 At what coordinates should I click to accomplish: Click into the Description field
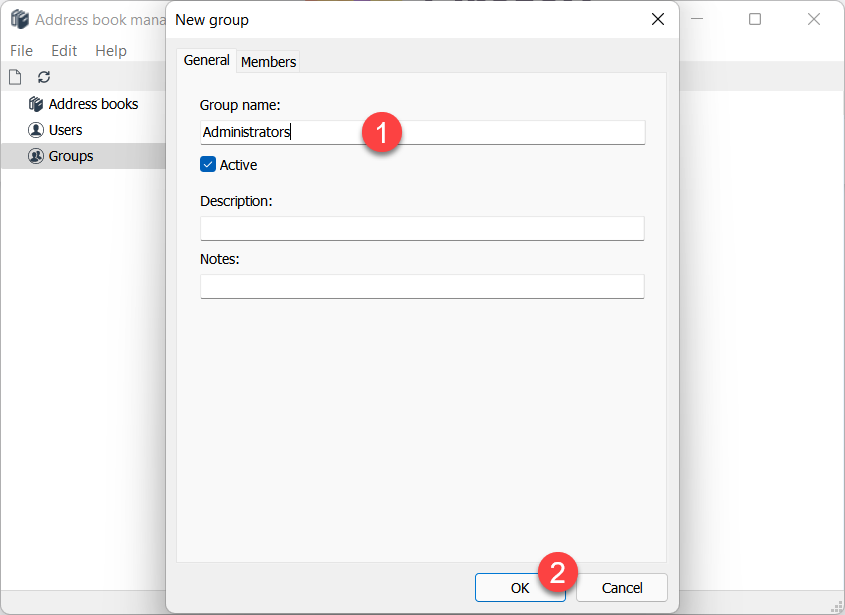422,229
